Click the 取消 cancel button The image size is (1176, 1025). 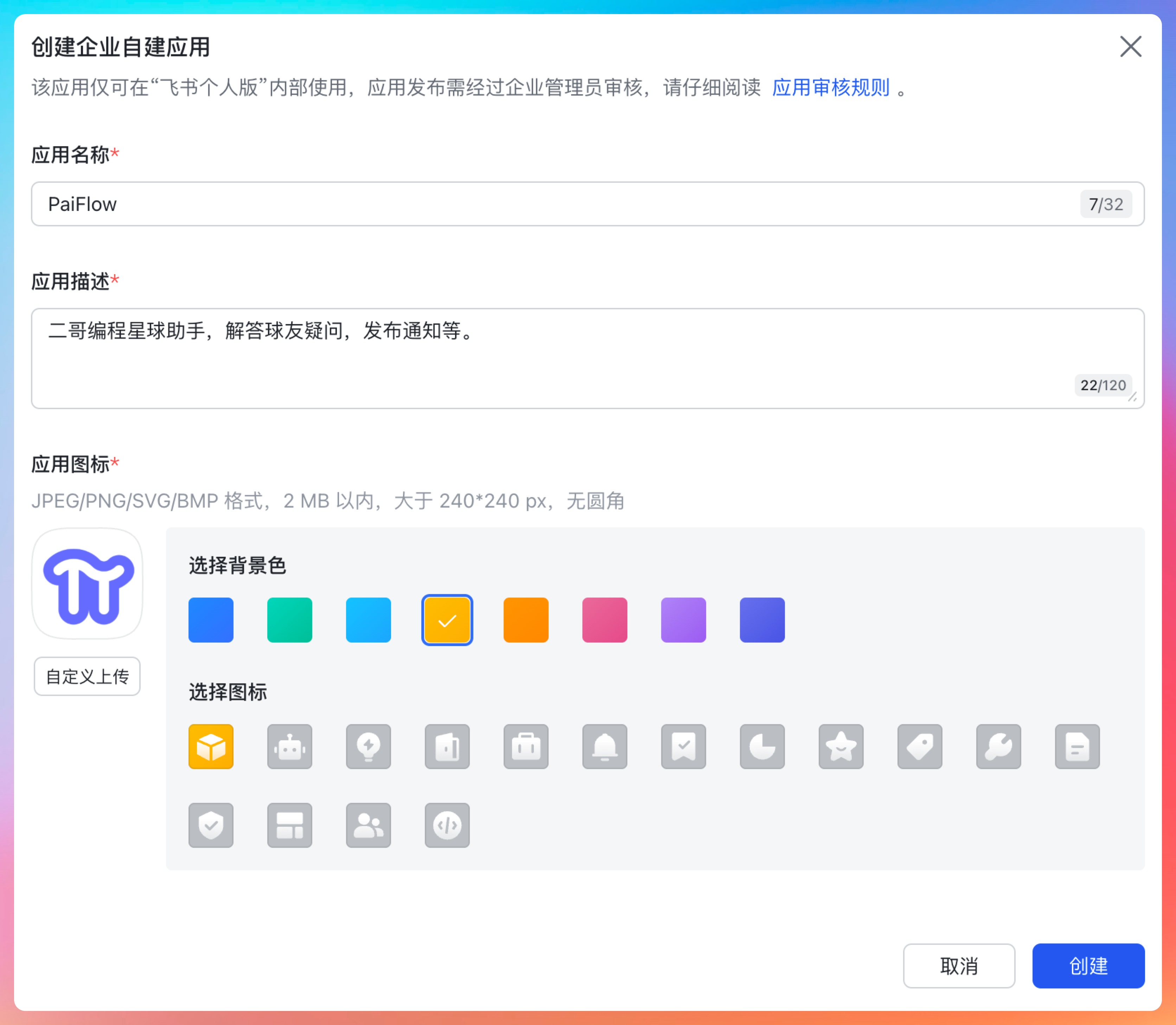tap(959, 966)
